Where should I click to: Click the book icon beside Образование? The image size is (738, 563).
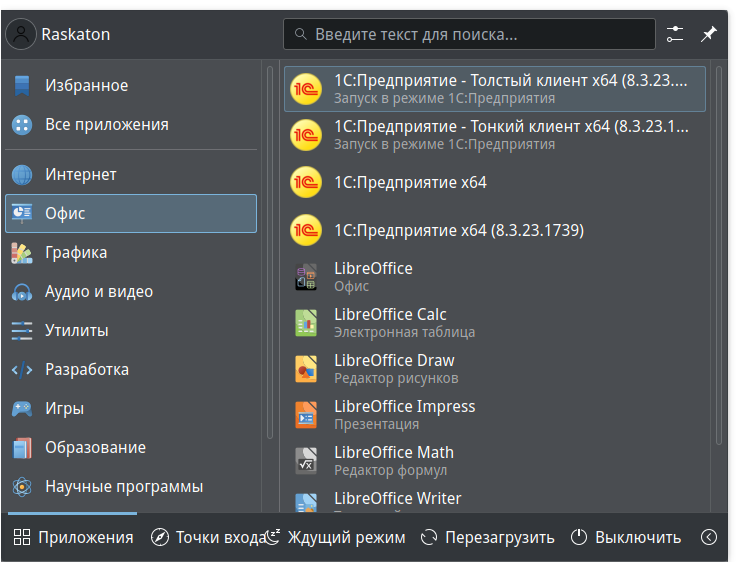22,448
